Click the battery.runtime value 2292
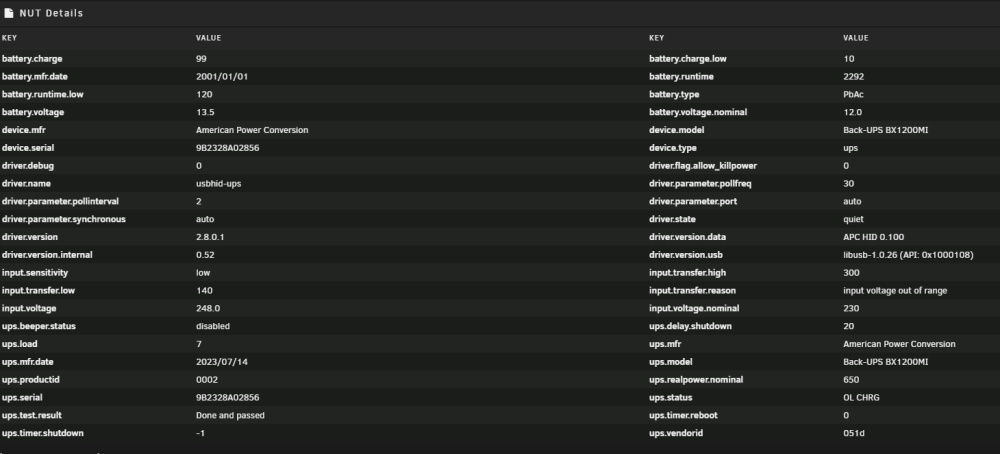This screenshot has width=1000, height=454. pos(853,77)
